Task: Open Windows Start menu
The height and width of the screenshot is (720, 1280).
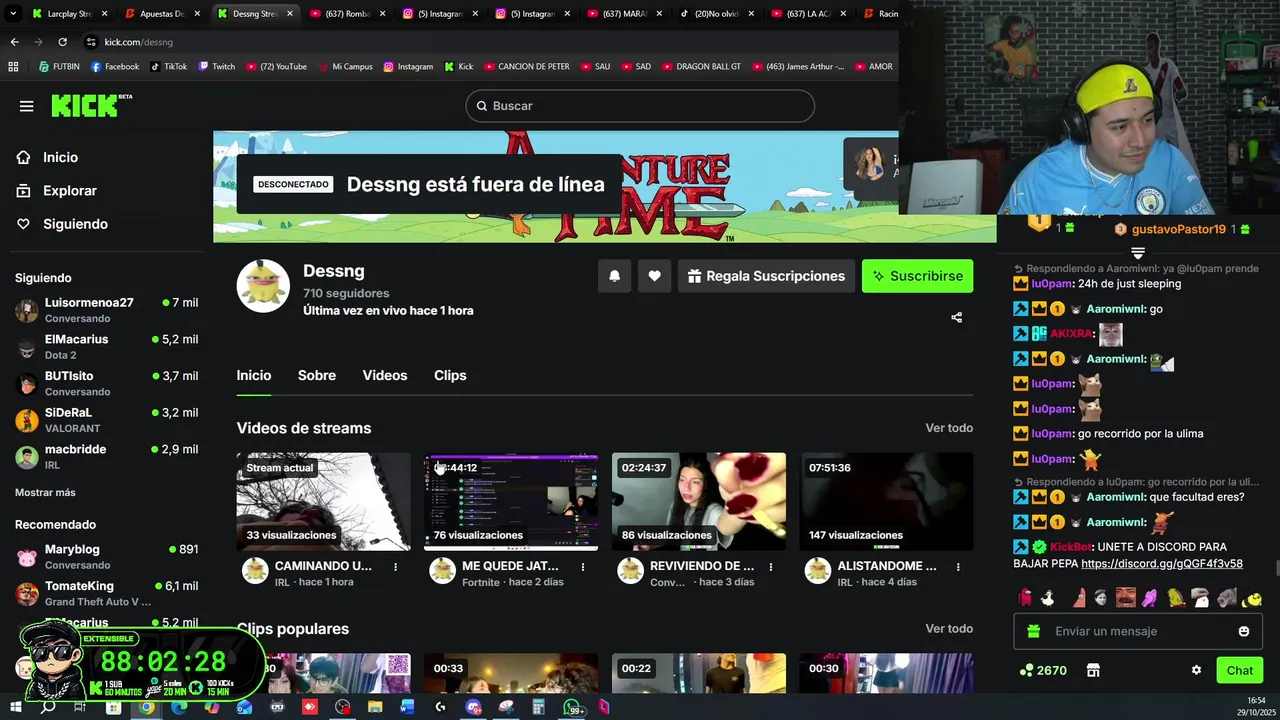Action: pos(15,707)
